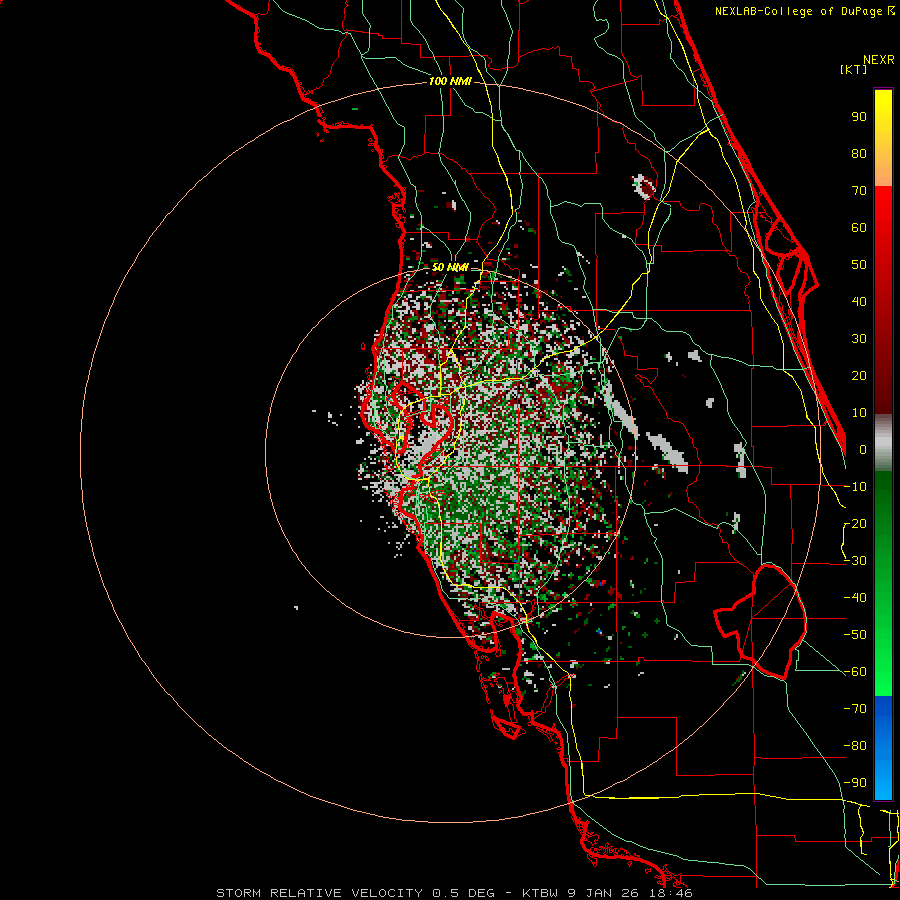Screen dimensions: 900x900
Task: Click the bright green segment of color bar
Action: point(883,660)
